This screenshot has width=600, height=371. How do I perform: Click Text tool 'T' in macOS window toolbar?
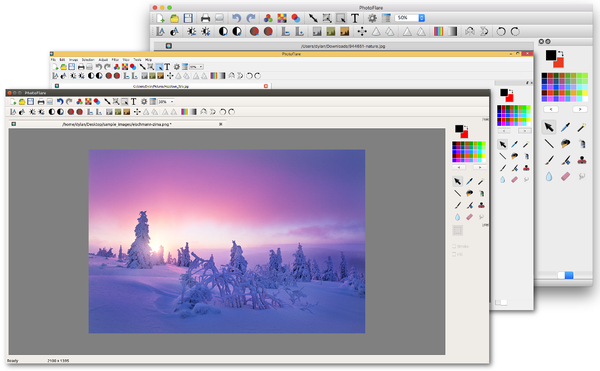point(355,18)
